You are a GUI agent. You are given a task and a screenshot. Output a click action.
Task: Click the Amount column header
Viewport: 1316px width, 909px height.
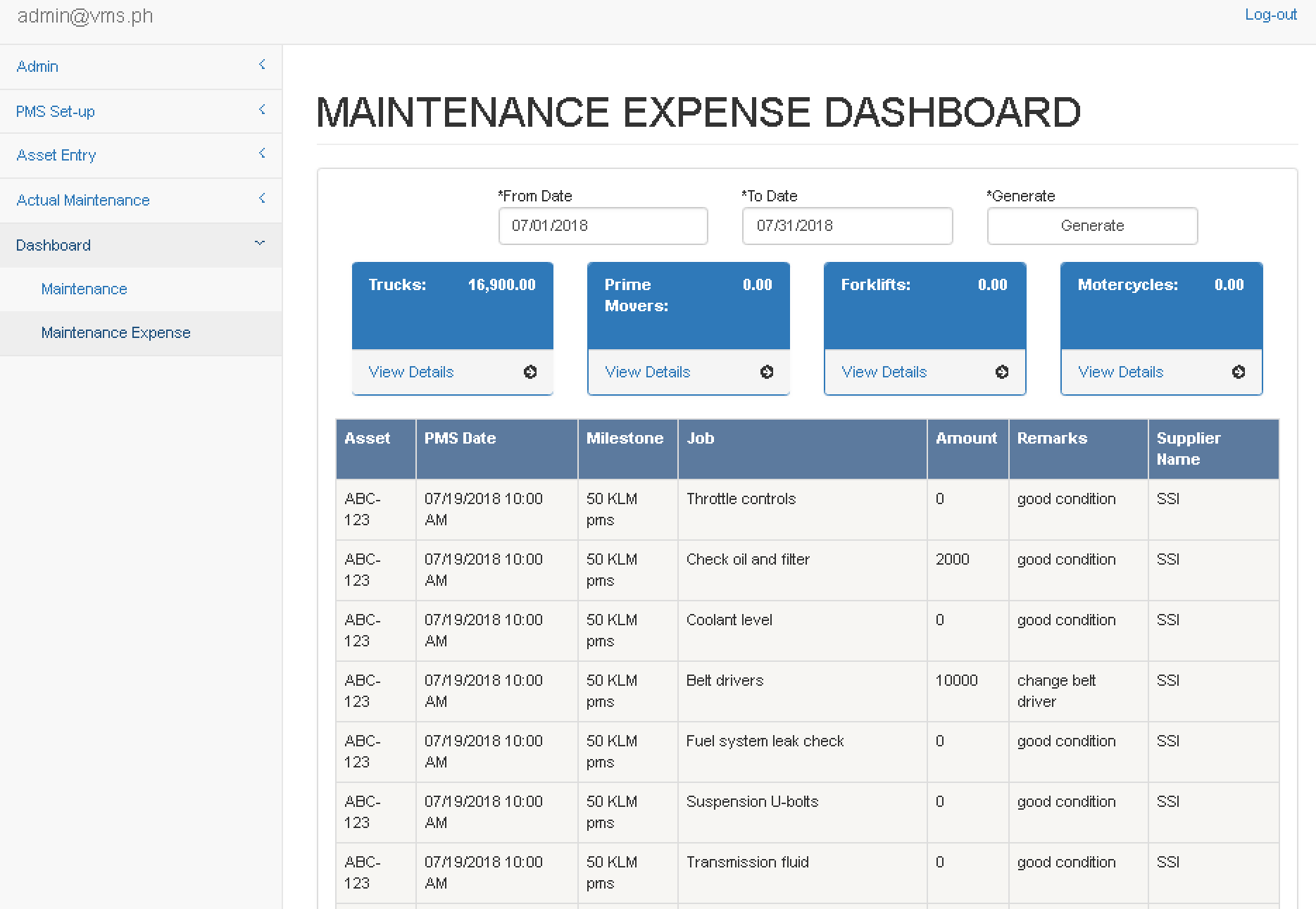(x=968, y=449)
